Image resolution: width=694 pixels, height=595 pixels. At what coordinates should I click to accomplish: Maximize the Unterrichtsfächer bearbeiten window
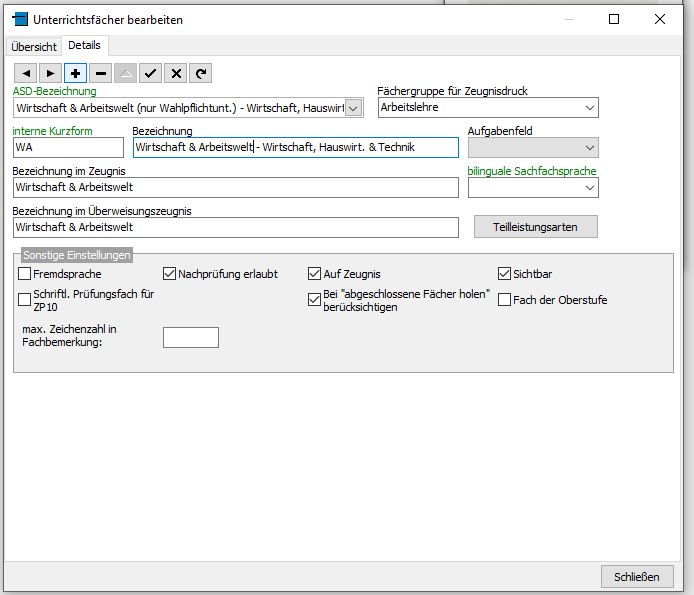(x=614, y=19)
